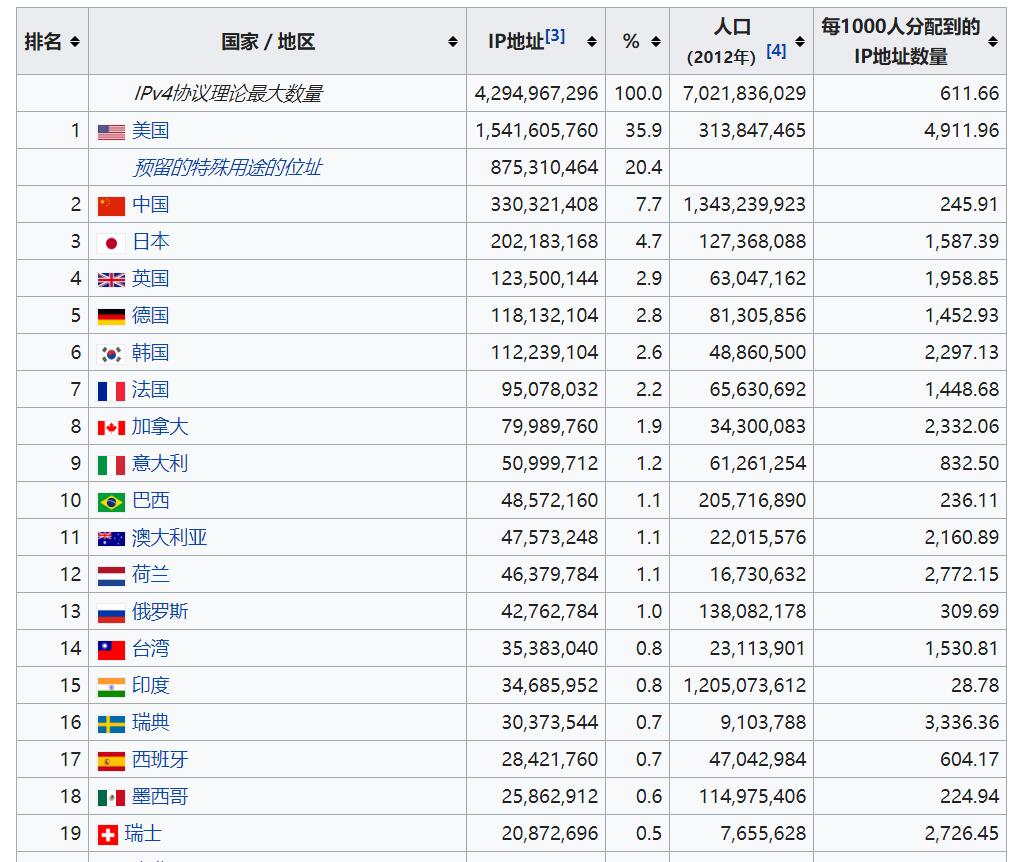Click the Brazil flag icon
This screenshot has width=1024, height=862.
pos(111,502)
